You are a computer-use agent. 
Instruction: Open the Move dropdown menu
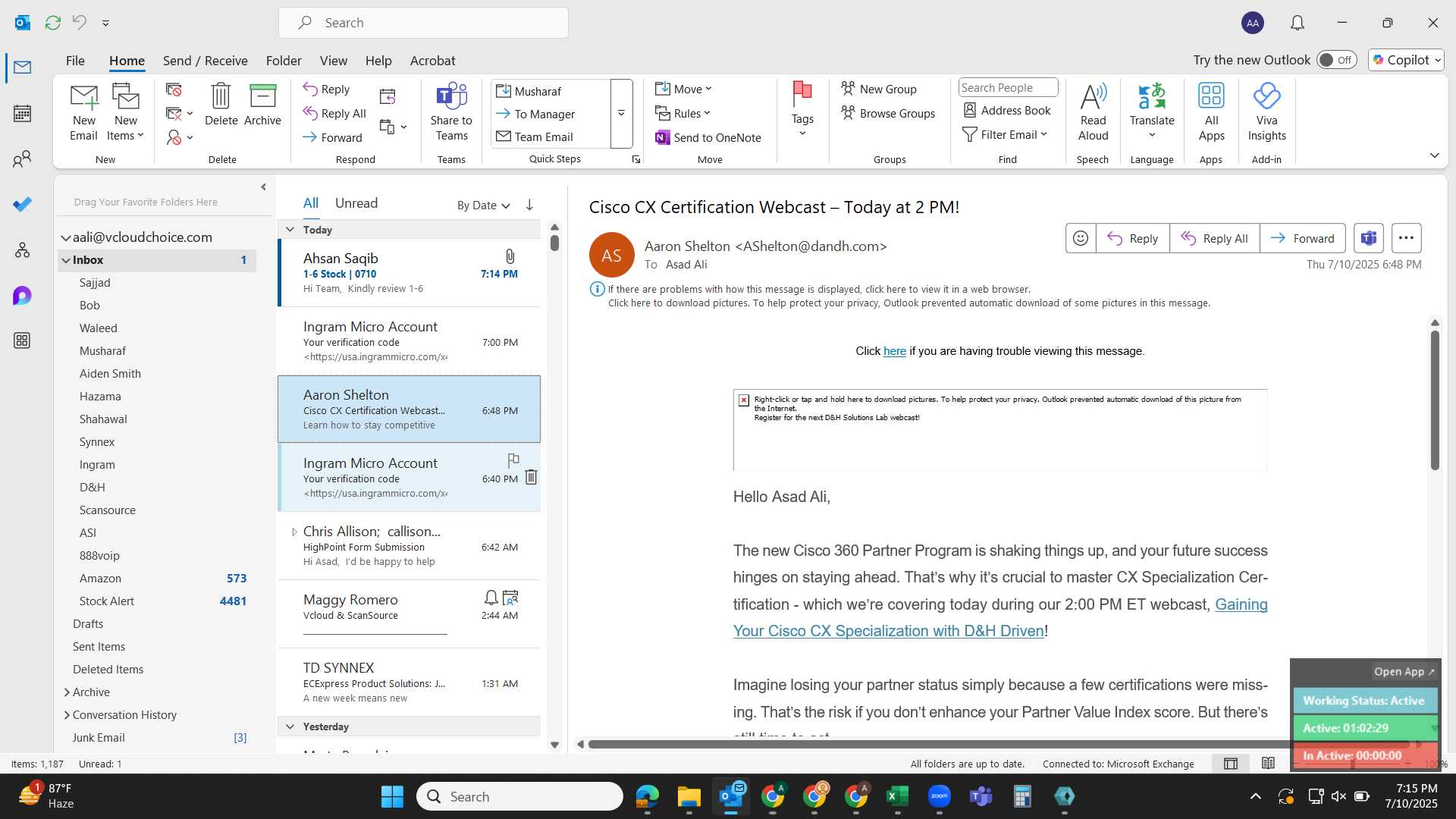click(684, 89)
